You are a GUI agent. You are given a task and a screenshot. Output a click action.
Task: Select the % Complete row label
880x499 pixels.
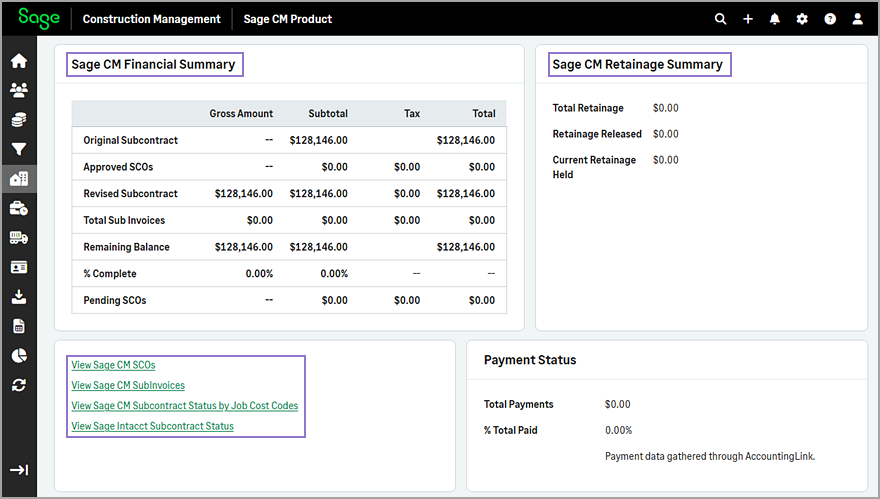pos(110,273)
